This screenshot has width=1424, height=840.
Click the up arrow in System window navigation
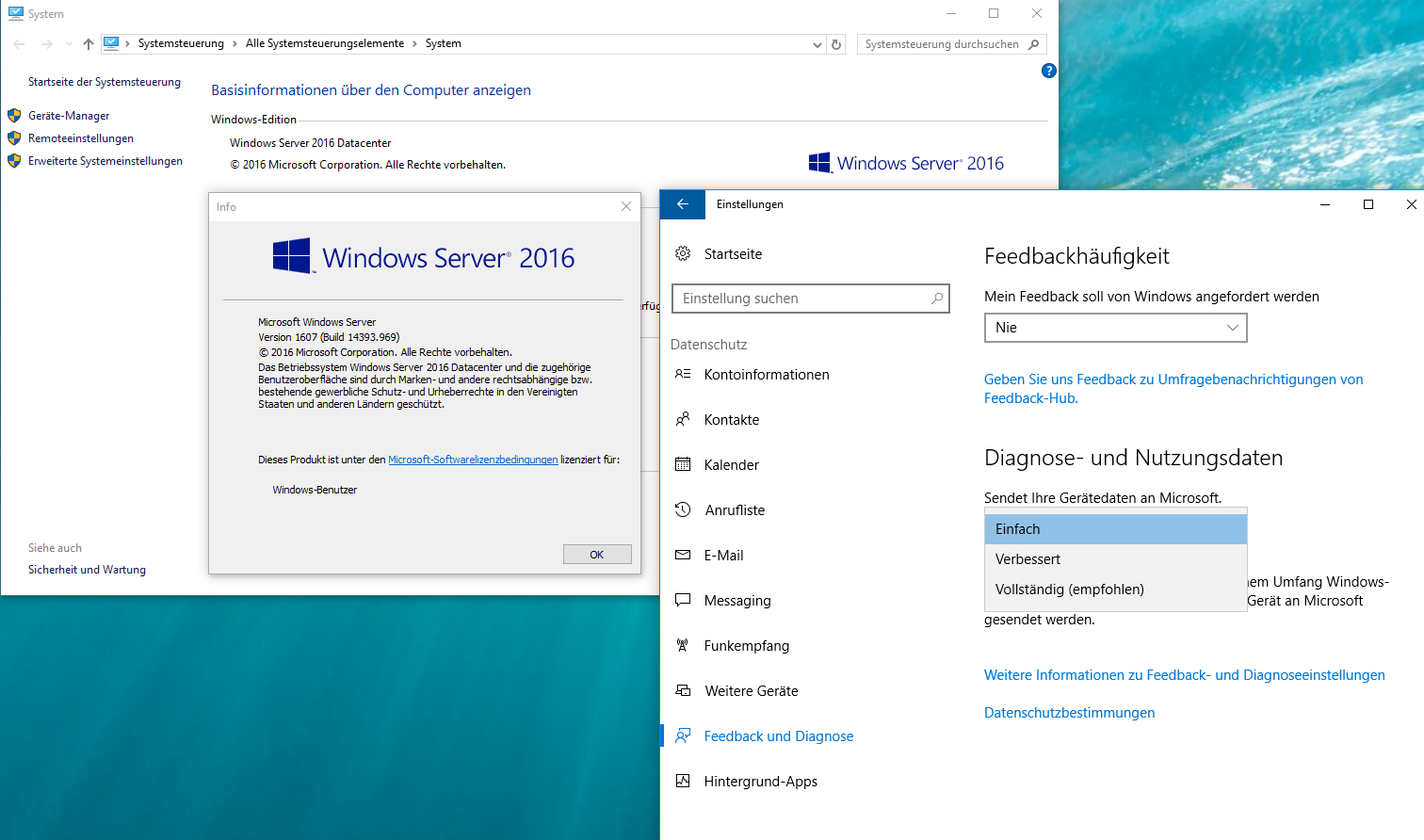[89, 44]
